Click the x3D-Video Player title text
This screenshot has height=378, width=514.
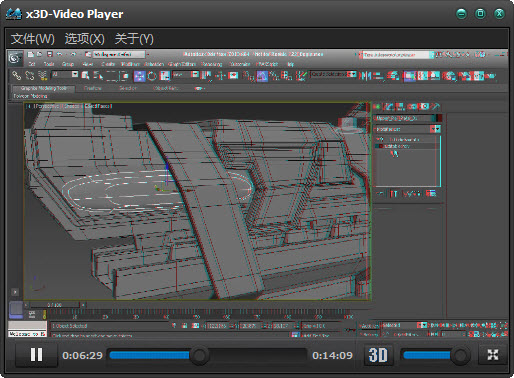point(74,14)
